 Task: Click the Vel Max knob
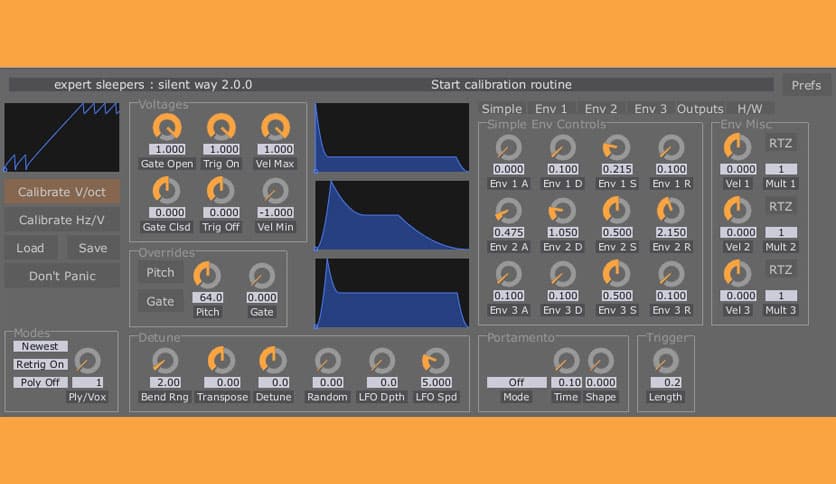coord(275,127)
